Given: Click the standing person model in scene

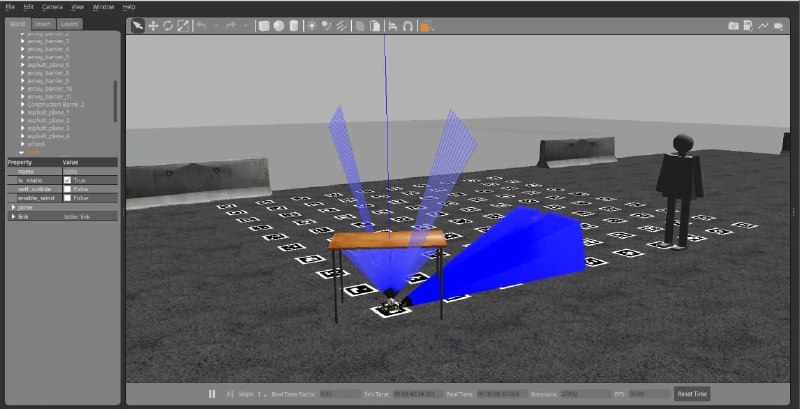Looking at the screenshot, I should [680, 191].
